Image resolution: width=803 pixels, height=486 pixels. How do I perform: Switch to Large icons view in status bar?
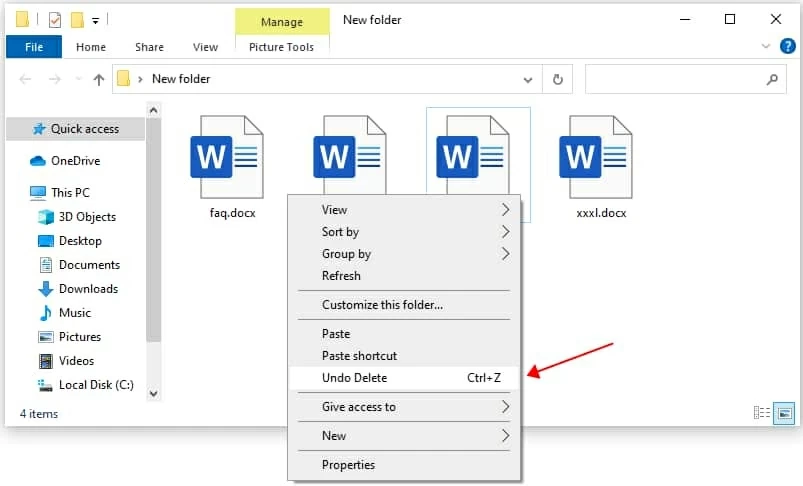[x=784, y=413]
